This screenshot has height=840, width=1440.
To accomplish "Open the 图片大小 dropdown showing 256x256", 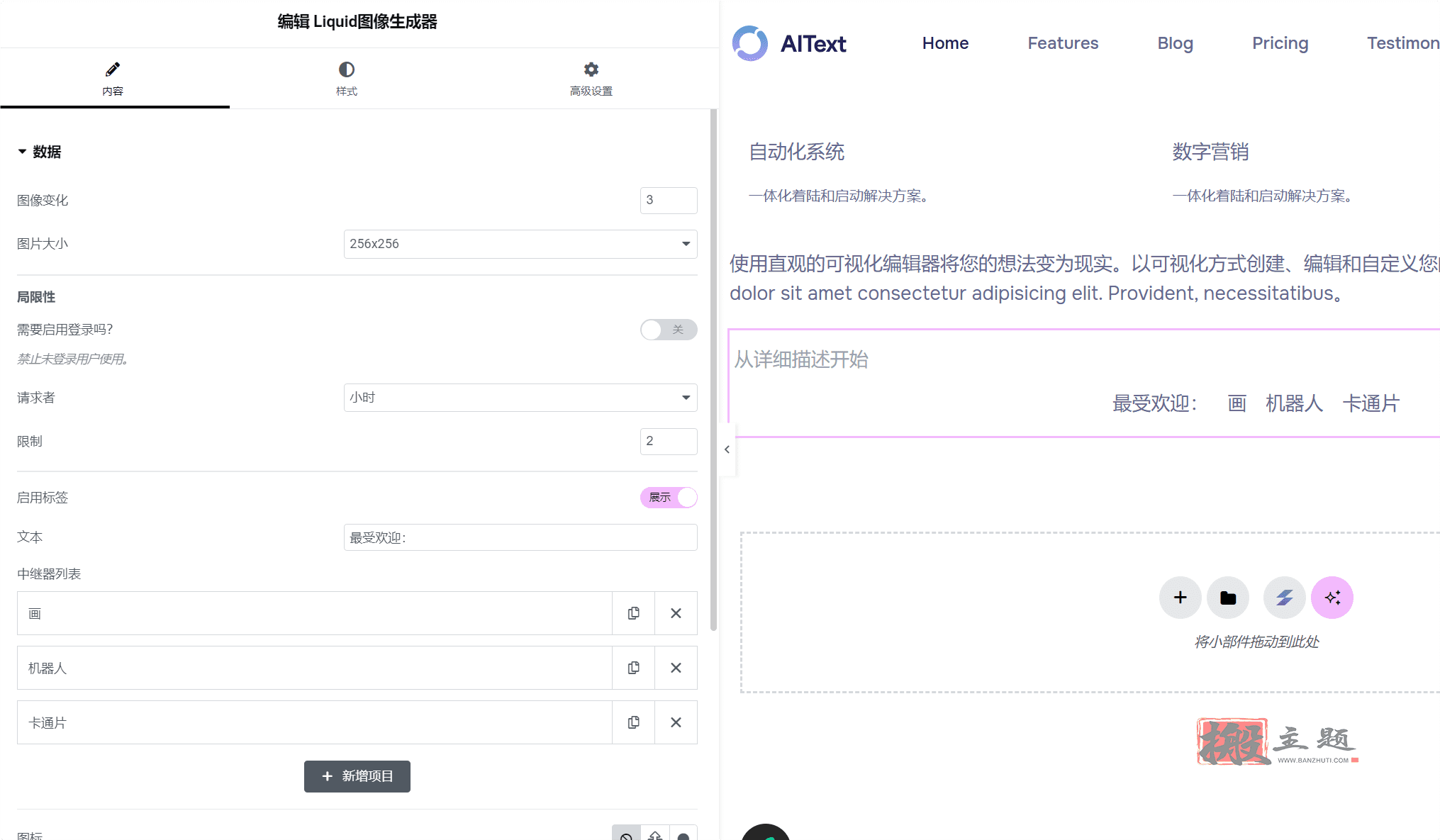I will pos(520,244).
